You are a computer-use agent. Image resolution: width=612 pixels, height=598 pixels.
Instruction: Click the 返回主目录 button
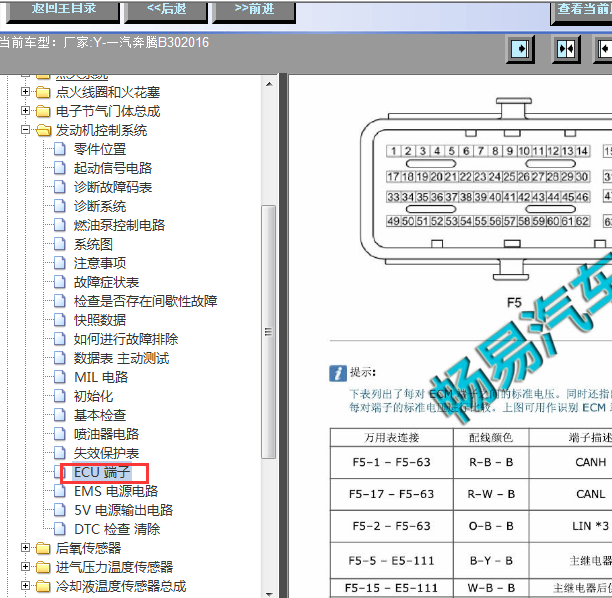pos(63,10)
